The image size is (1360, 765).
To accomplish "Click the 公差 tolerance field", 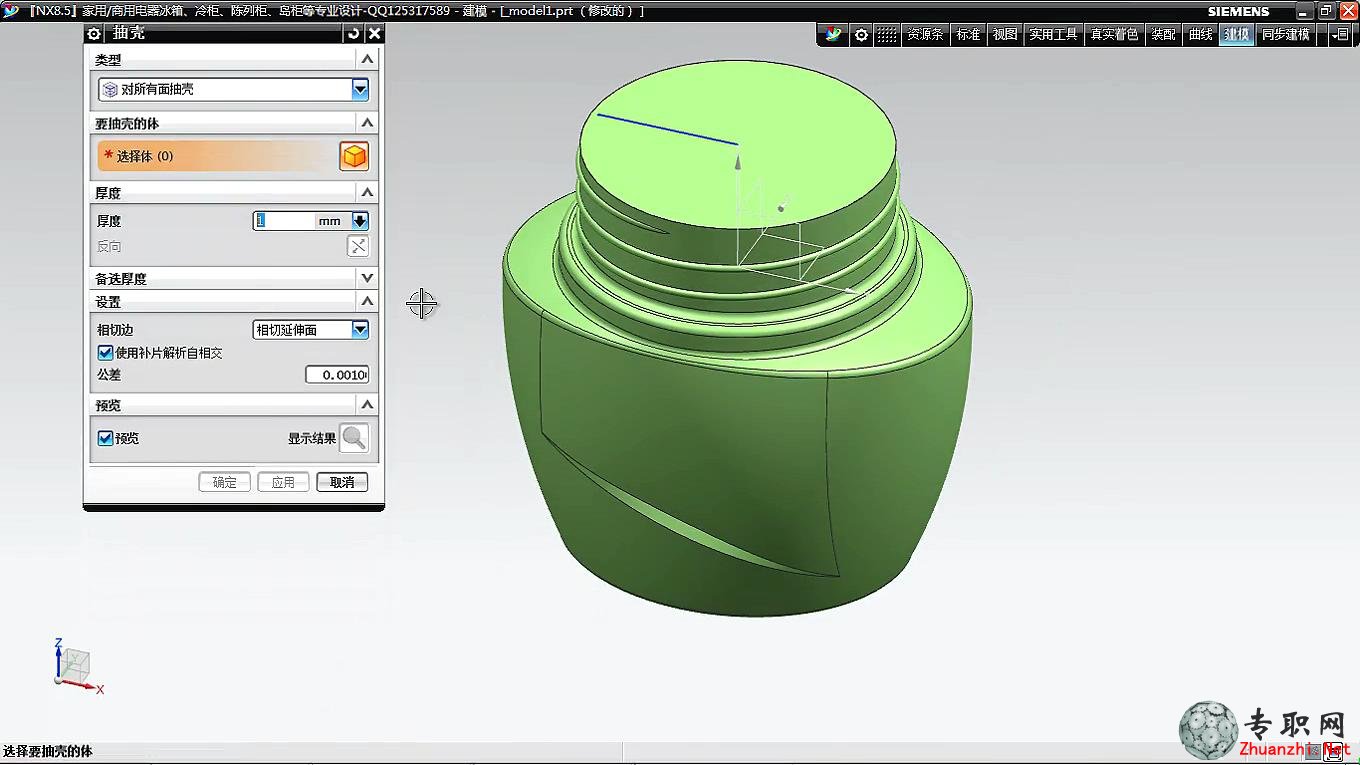I will pos(337,374).
